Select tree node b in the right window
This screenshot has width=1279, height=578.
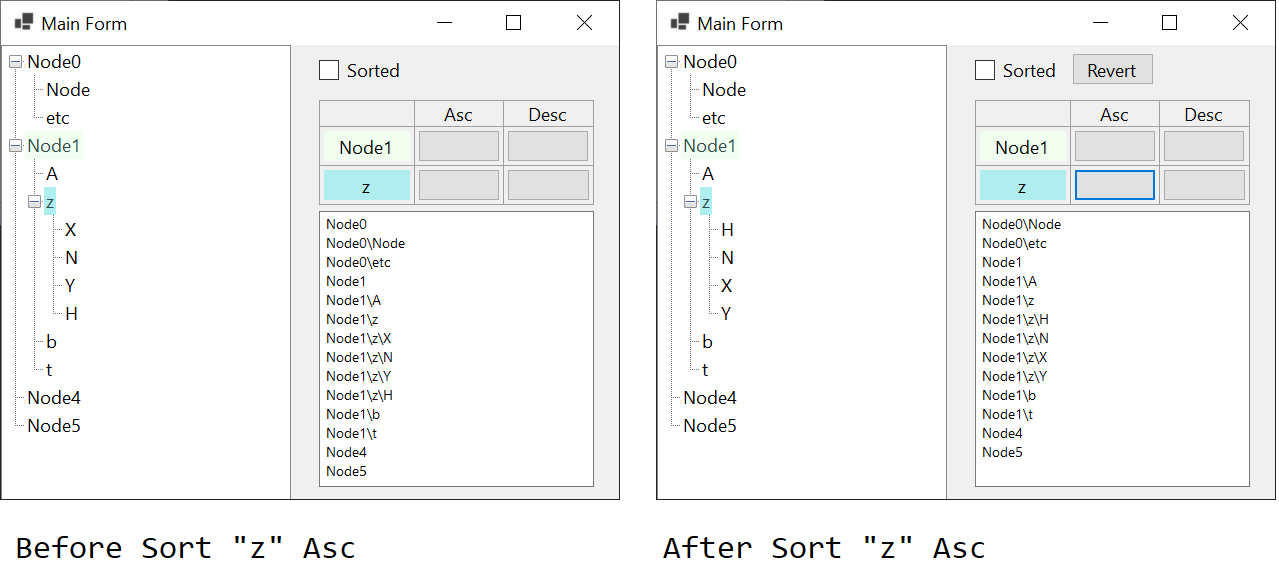[x=708, y=342]
